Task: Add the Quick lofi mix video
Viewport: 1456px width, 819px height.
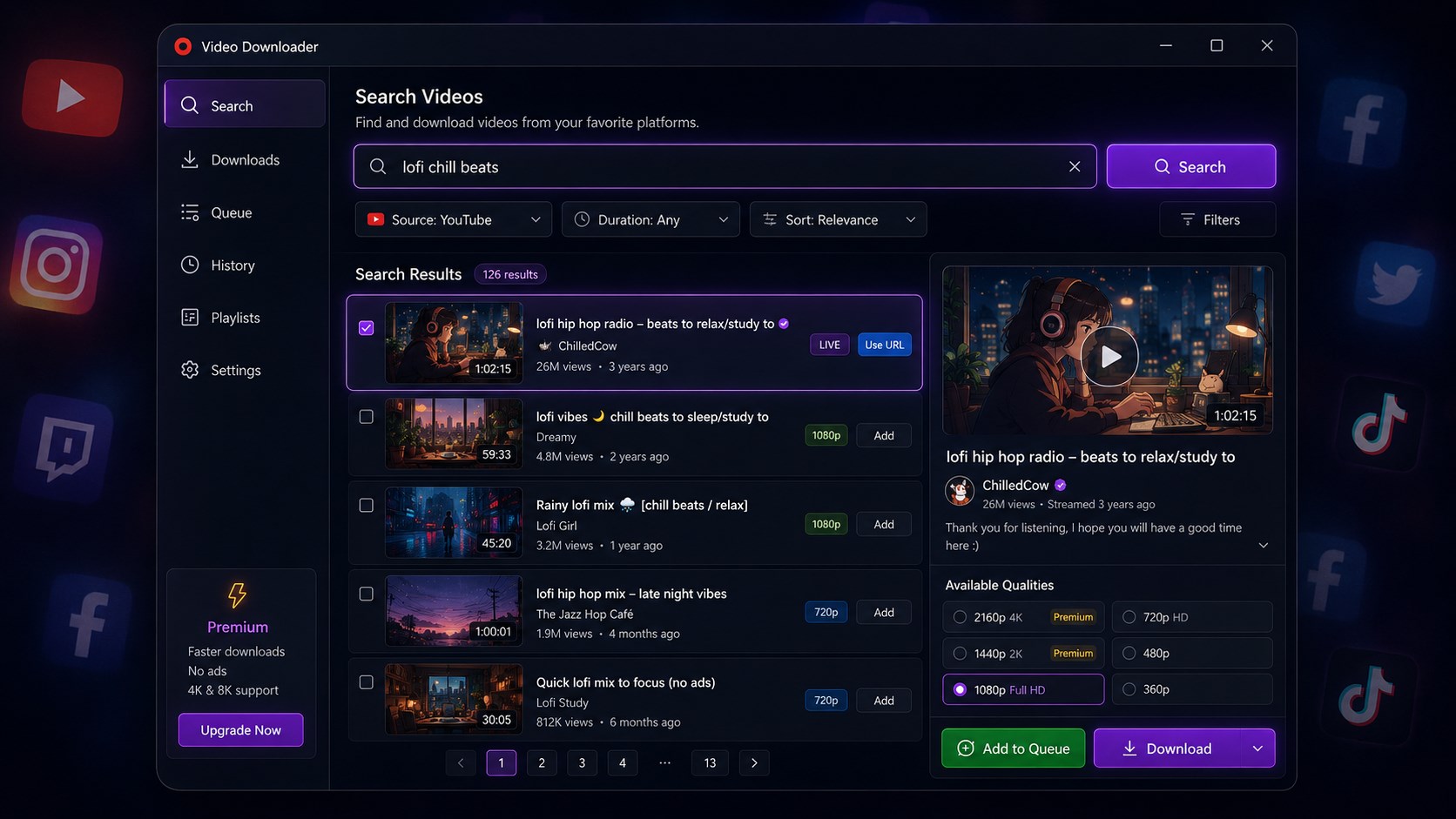Action: tap(884, 701)
